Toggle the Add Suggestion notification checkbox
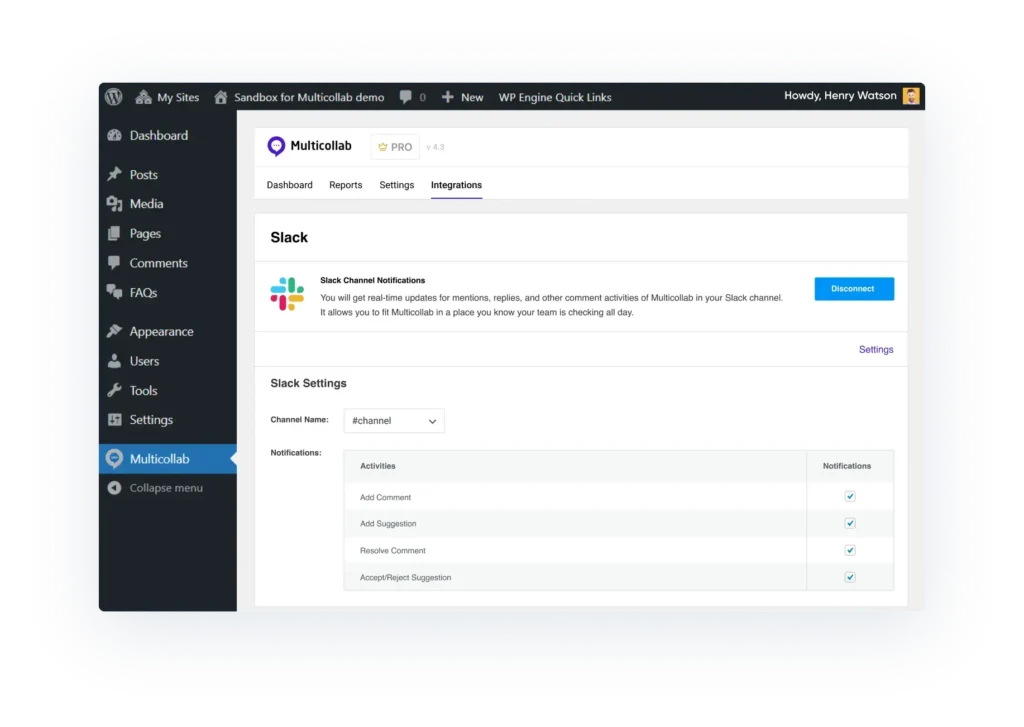Screen dimensions: 1024x727 tap(850, 523)
